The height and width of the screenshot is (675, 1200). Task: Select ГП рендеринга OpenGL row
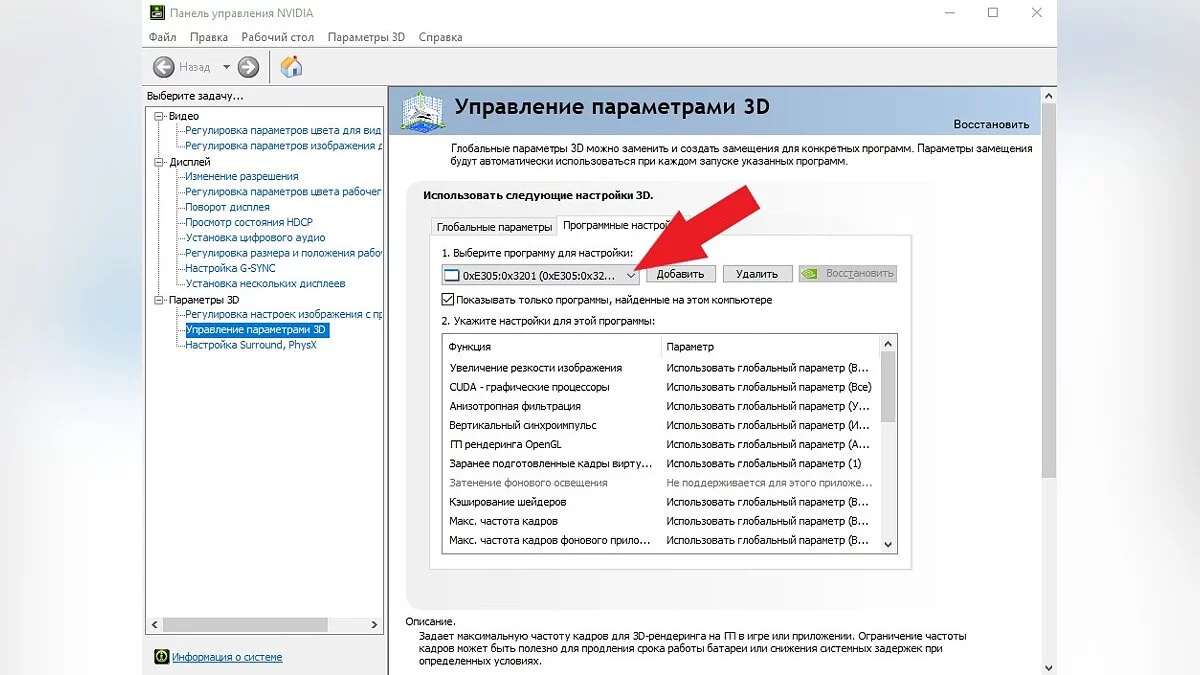pos(661,444)
